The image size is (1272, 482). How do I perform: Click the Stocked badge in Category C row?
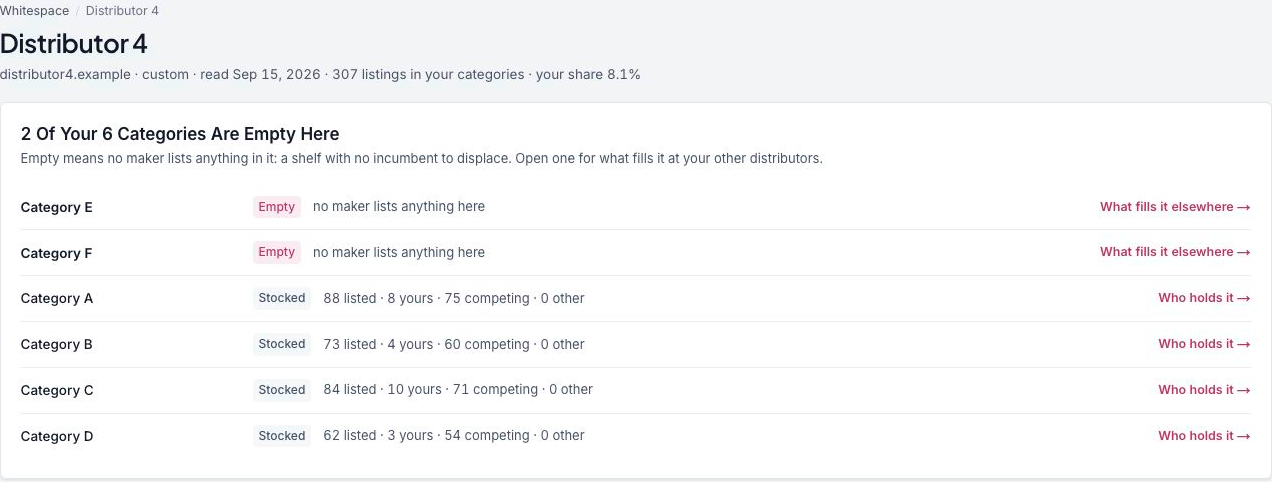tap(282, 390)
